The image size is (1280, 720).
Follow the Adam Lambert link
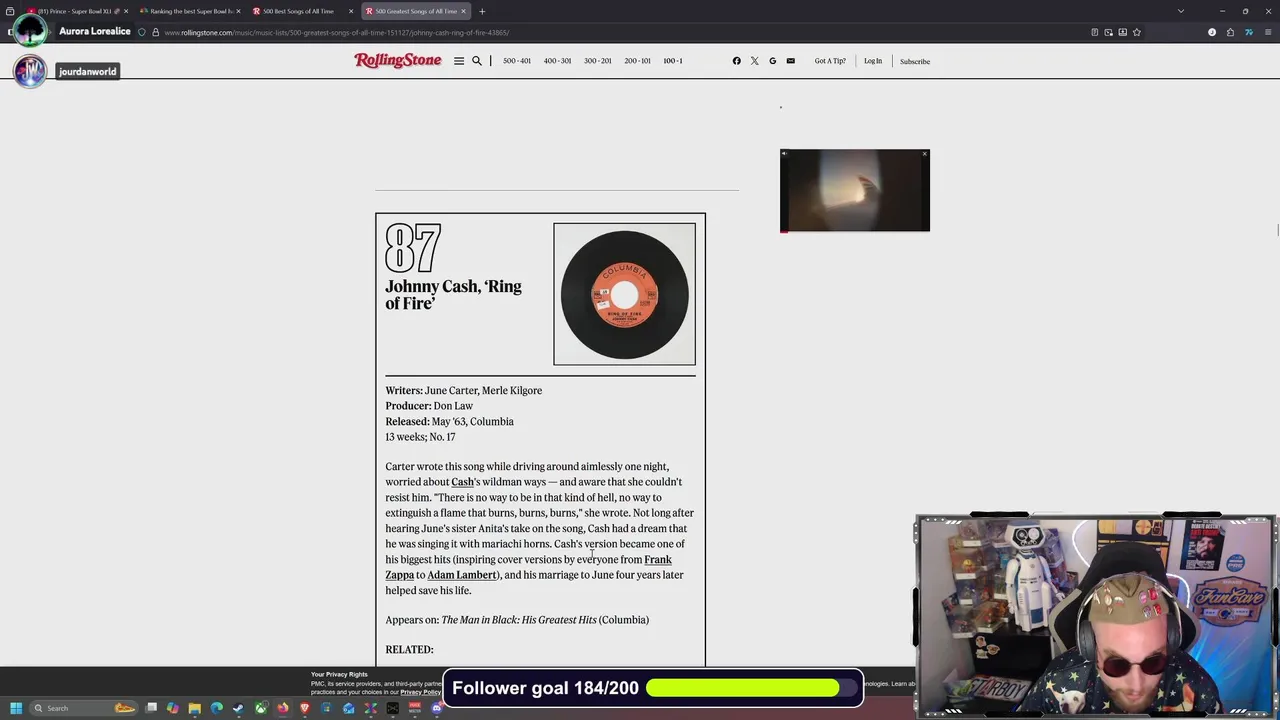461,575
